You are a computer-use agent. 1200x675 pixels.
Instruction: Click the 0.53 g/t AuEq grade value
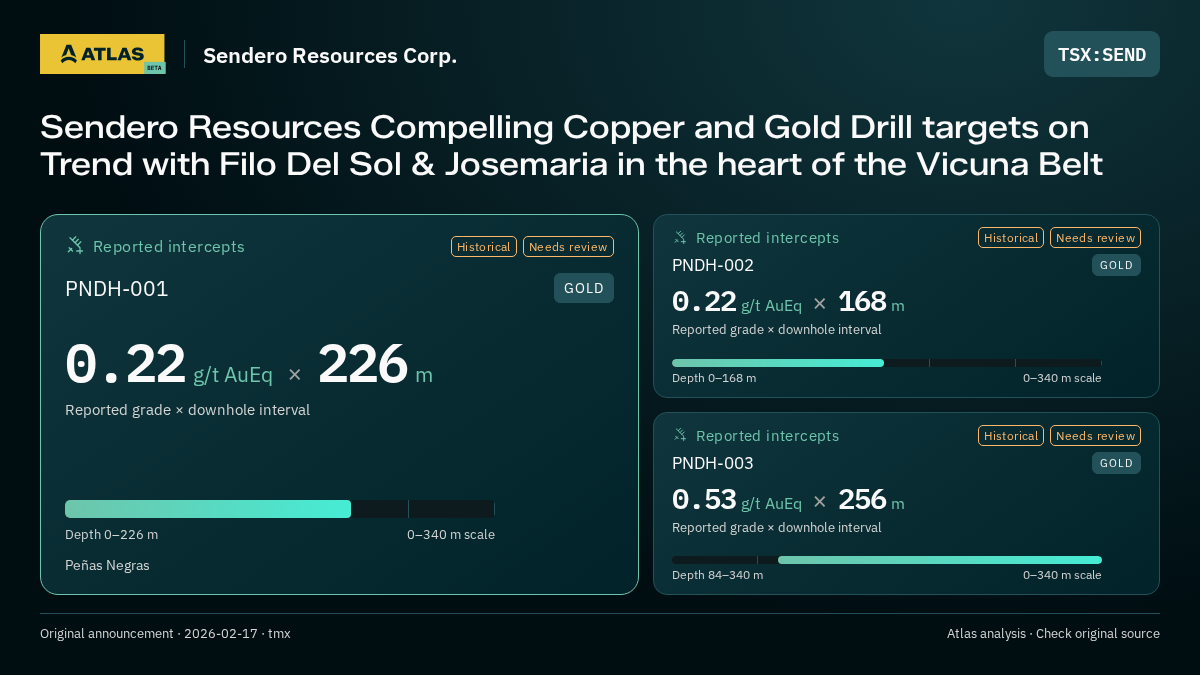click(737, 500)
